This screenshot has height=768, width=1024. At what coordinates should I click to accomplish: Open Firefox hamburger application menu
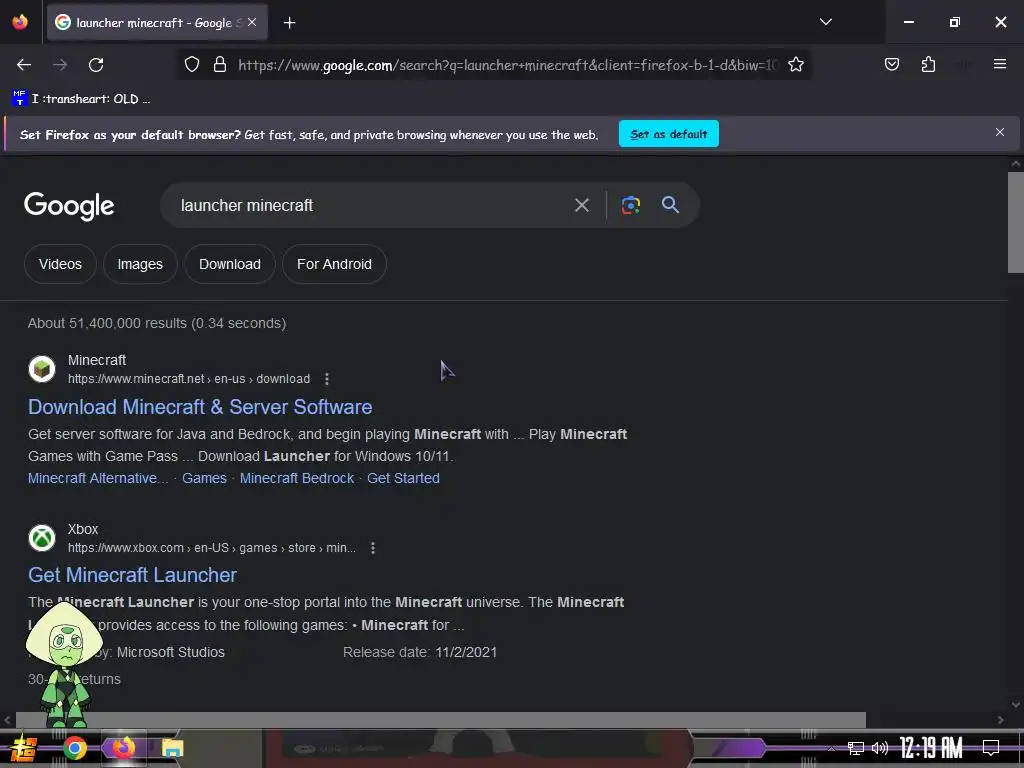999,64
